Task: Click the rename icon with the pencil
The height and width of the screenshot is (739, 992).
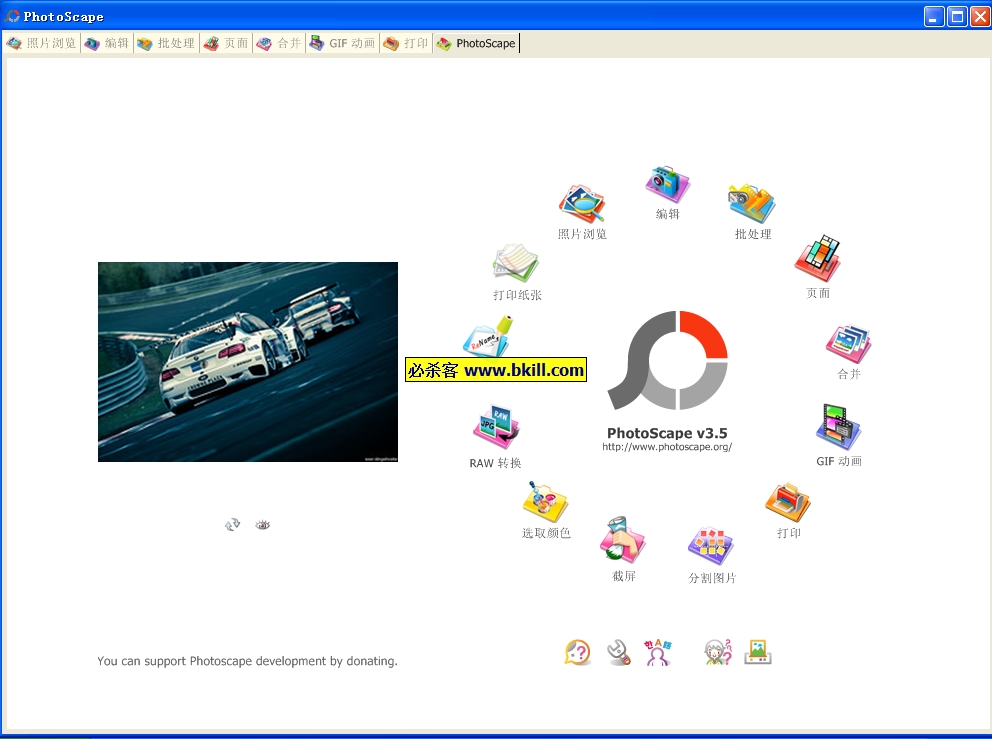Action: 489,338
